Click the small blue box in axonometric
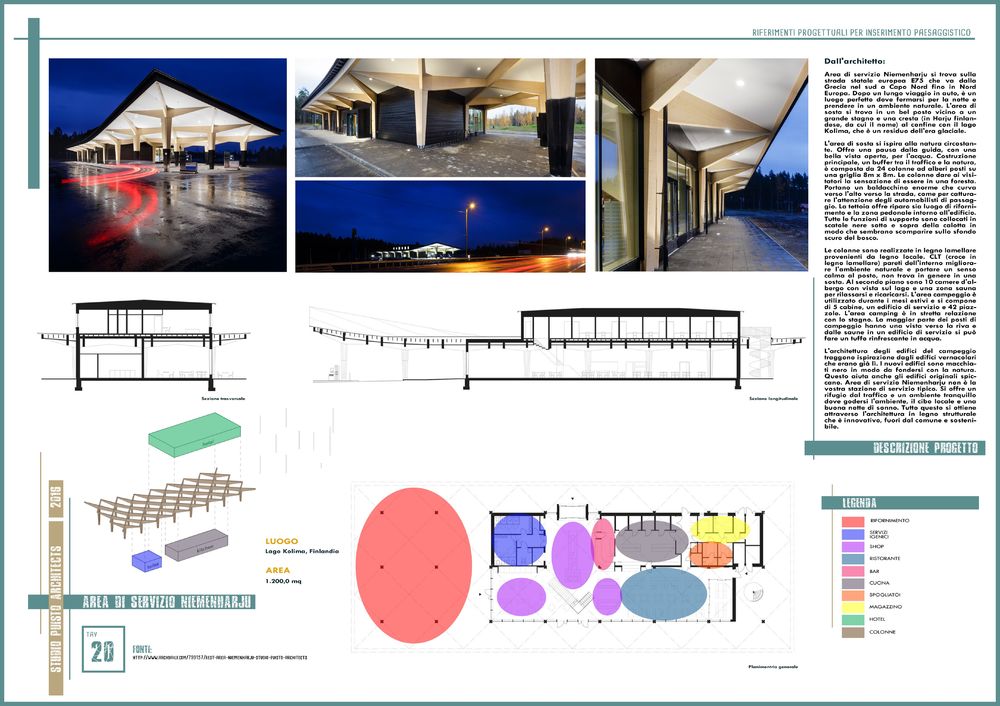Viewport: 1000px width, 706px height. click(x=147, y=561)
